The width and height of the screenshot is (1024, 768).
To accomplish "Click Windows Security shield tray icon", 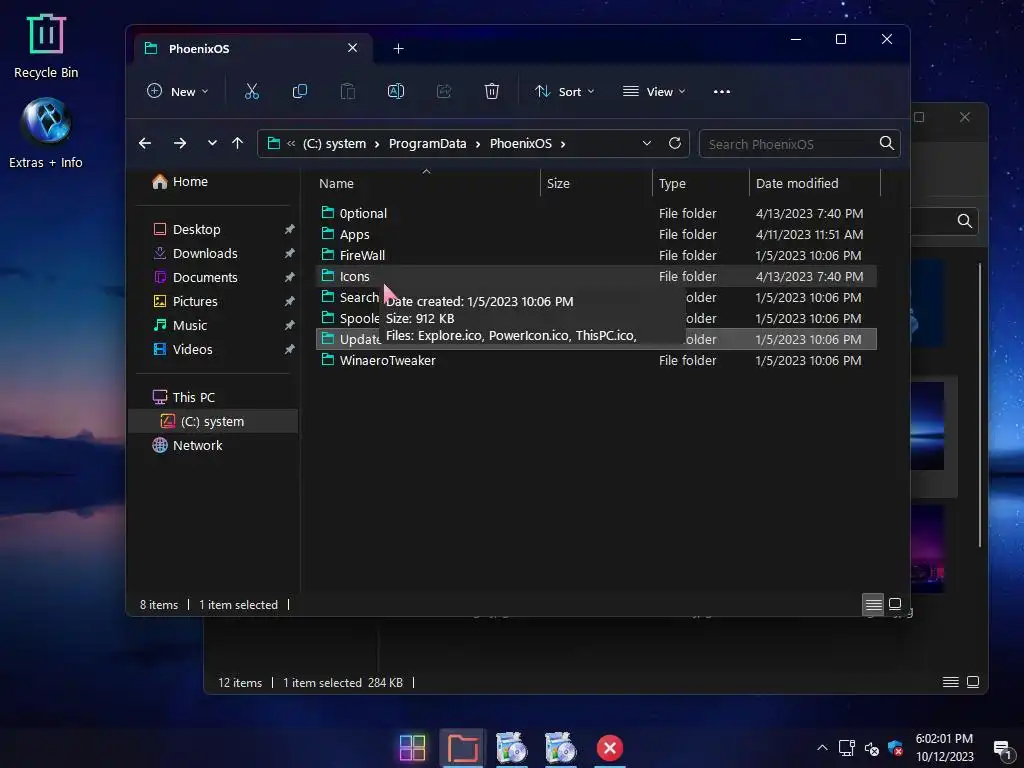I will (895, 748).
